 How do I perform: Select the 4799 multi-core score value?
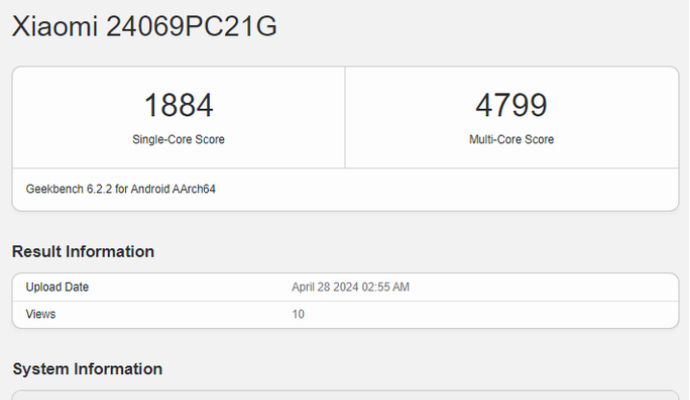[x=511, y=105]
